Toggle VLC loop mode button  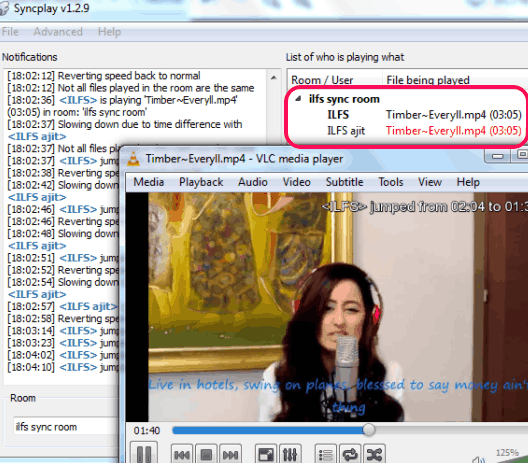350,455
